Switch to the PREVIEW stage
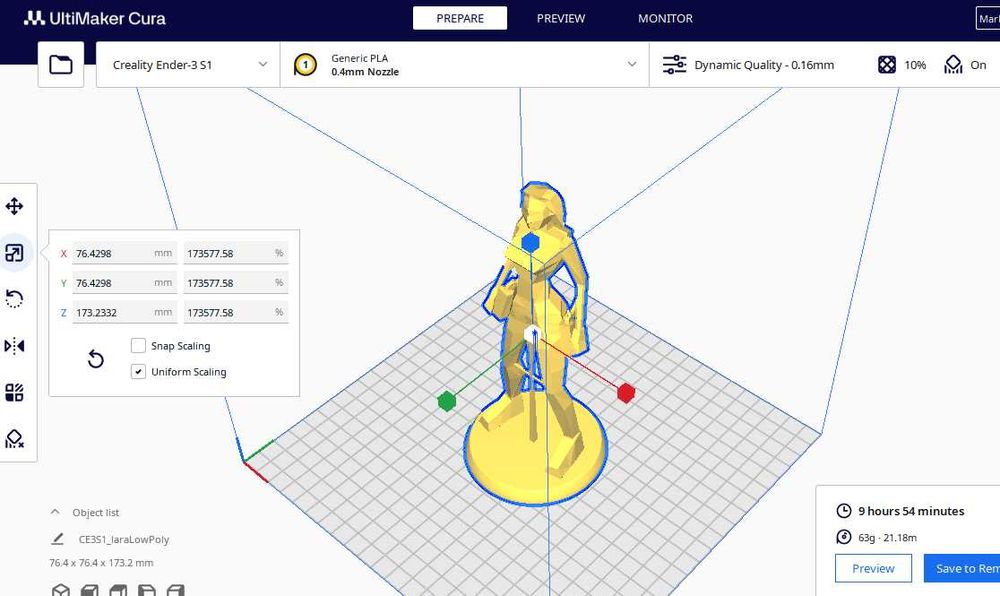The image size is (1000, 596). 561,18
